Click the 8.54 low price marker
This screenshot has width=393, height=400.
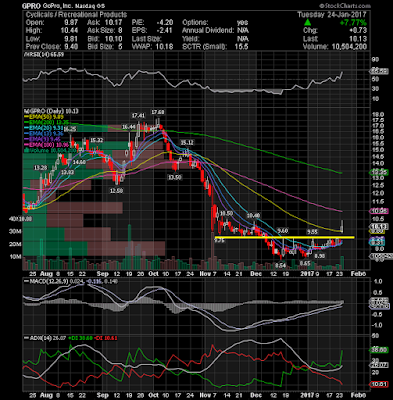pos(281,265)
